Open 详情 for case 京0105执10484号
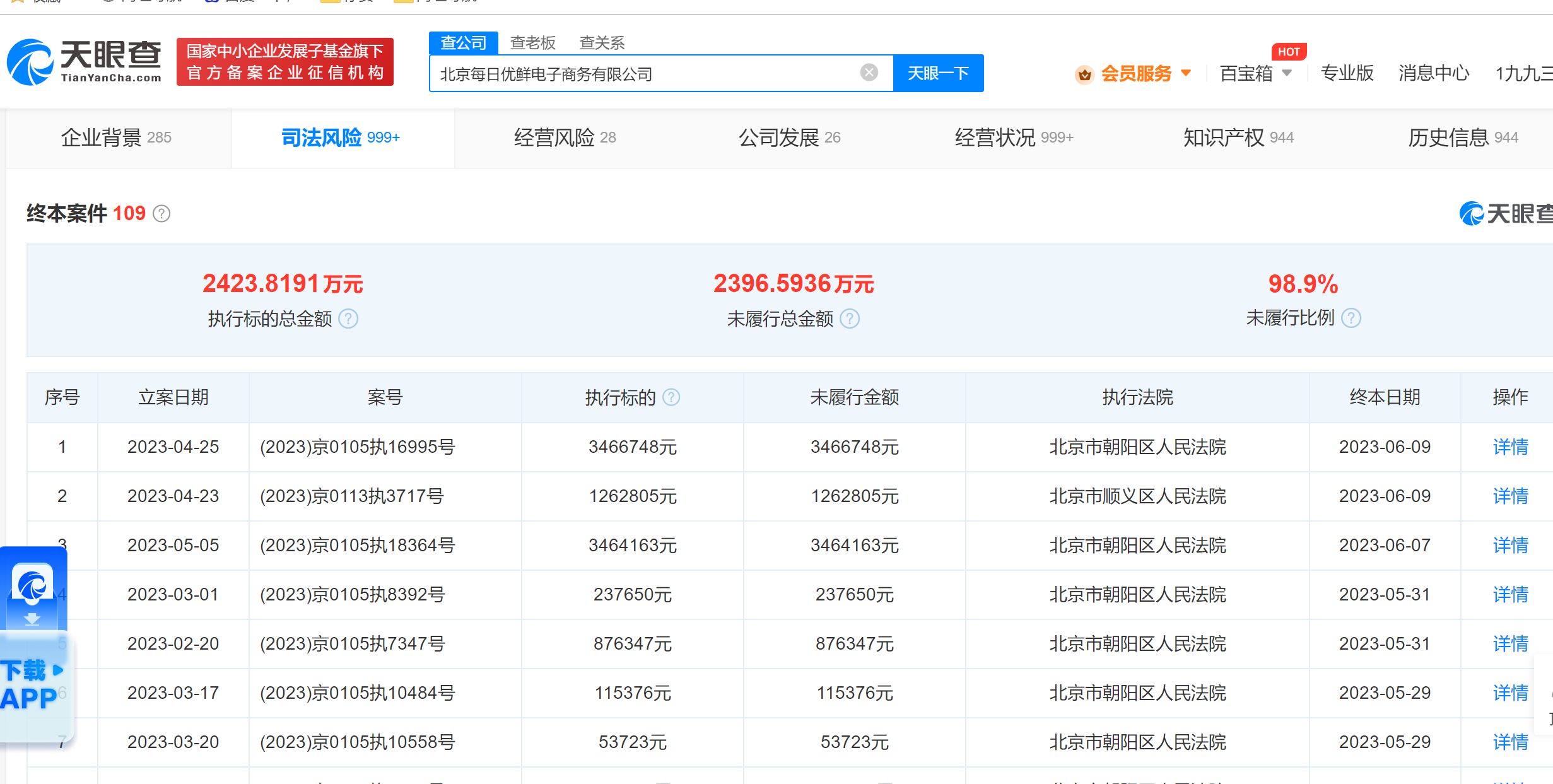This screenshot has height=784, width=1553. pyautogui.click(x=1510, y=693)
